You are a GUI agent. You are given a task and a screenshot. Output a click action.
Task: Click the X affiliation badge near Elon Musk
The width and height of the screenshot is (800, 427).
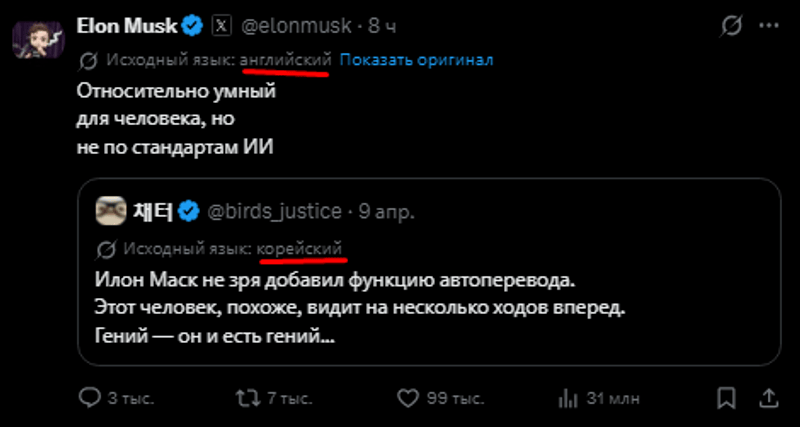221,24
